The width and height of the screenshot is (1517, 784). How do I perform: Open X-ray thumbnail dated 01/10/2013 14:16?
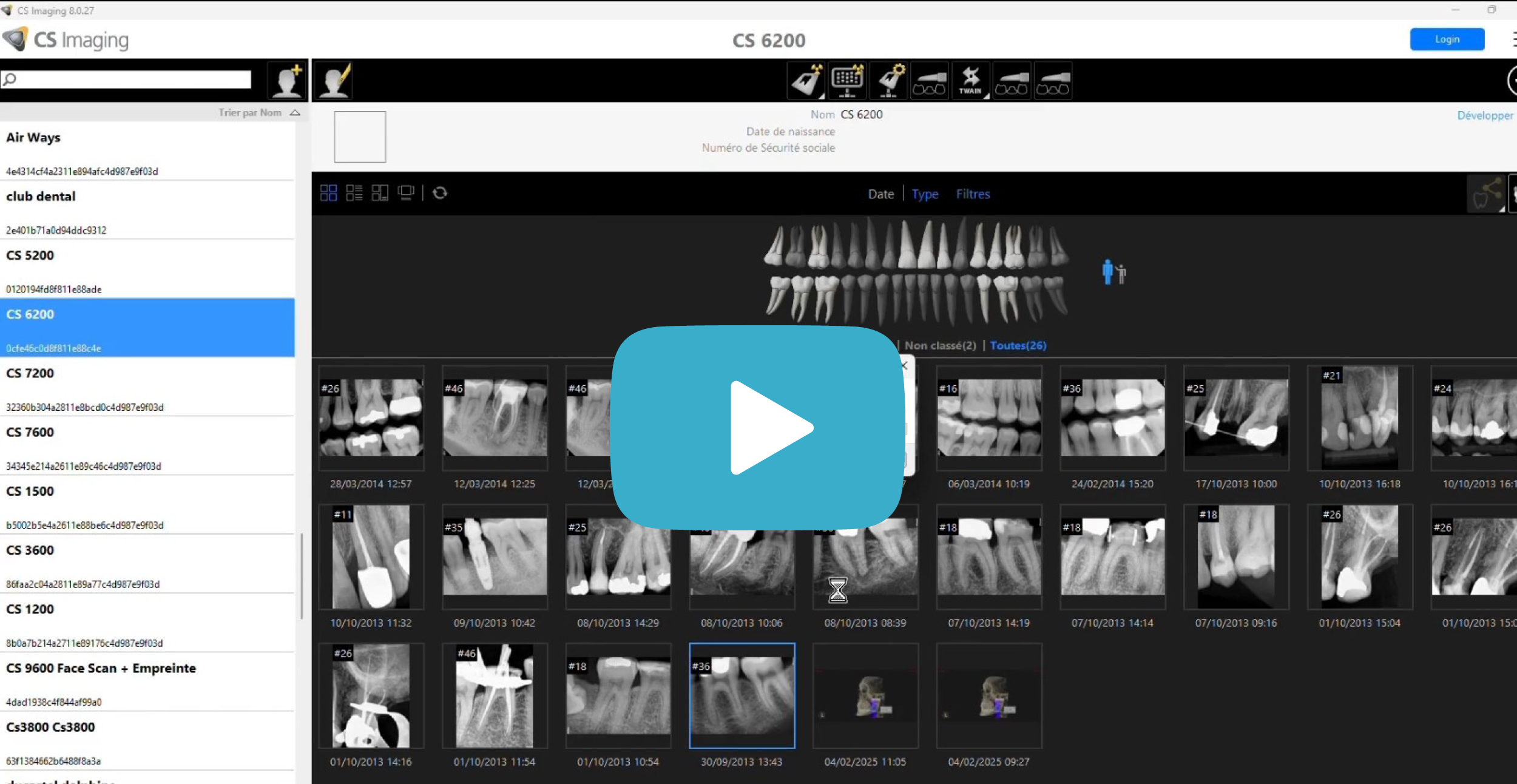[371, 696]
